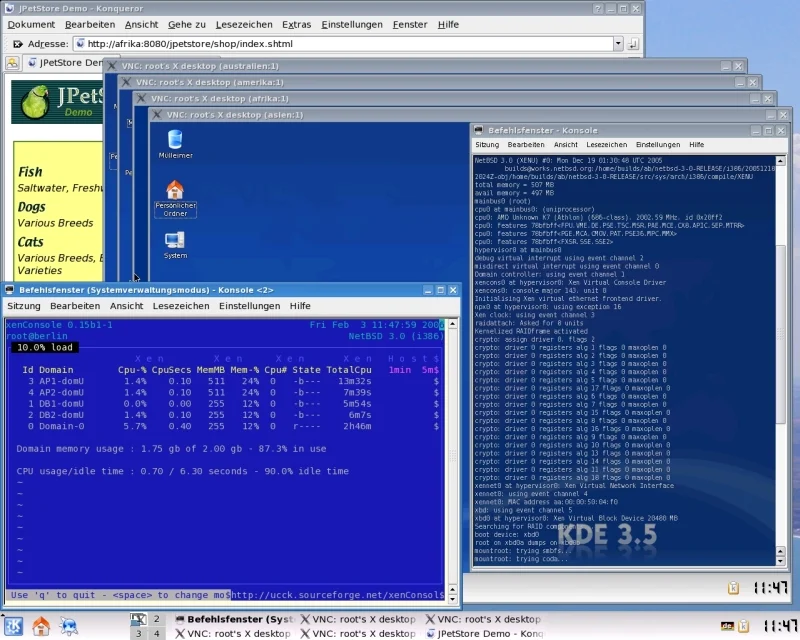Open Hilfe menu in Konsole <2>
Viewport: 800px width, 640px height.
coord(300,306)
